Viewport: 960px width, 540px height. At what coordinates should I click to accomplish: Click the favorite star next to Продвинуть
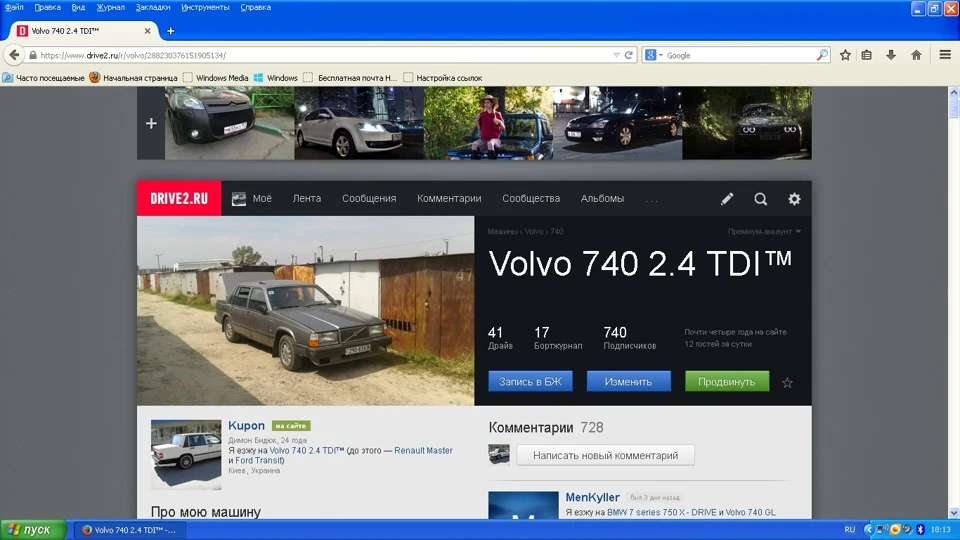click(787, 383)
